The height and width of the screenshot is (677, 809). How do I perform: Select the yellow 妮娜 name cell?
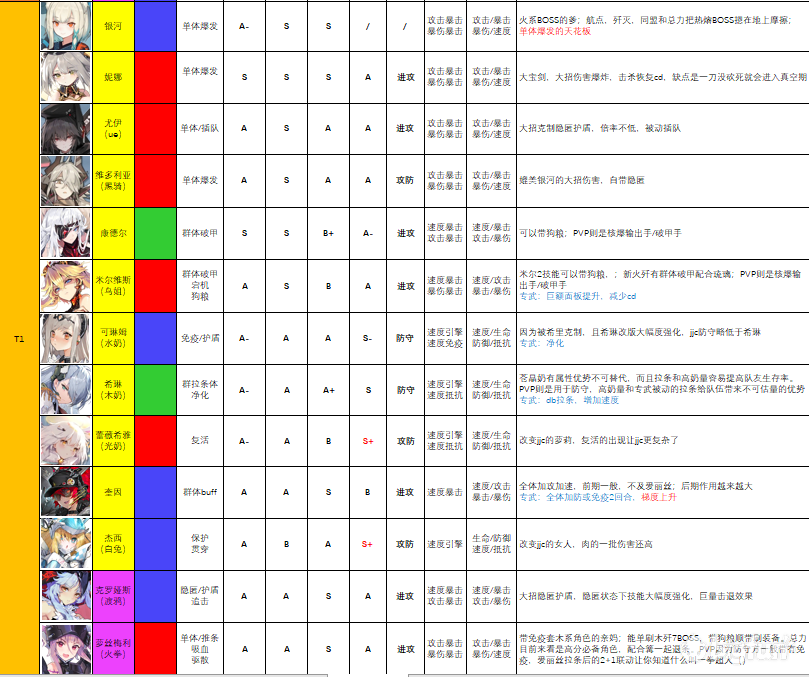(113, 77)
